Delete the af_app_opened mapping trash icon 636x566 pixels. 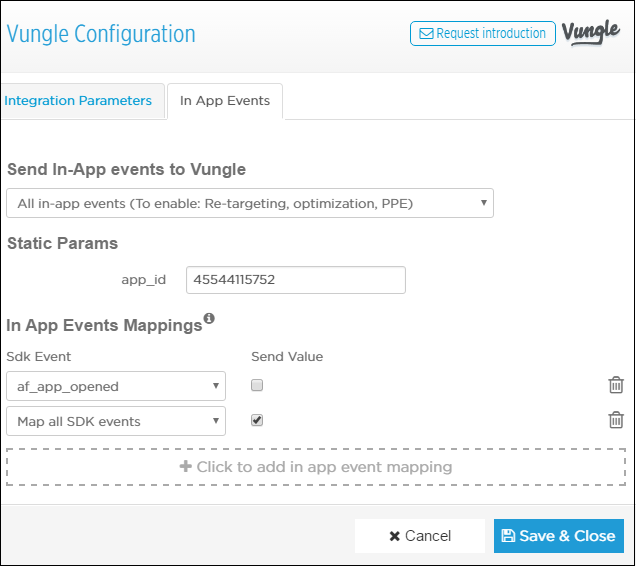616,385
